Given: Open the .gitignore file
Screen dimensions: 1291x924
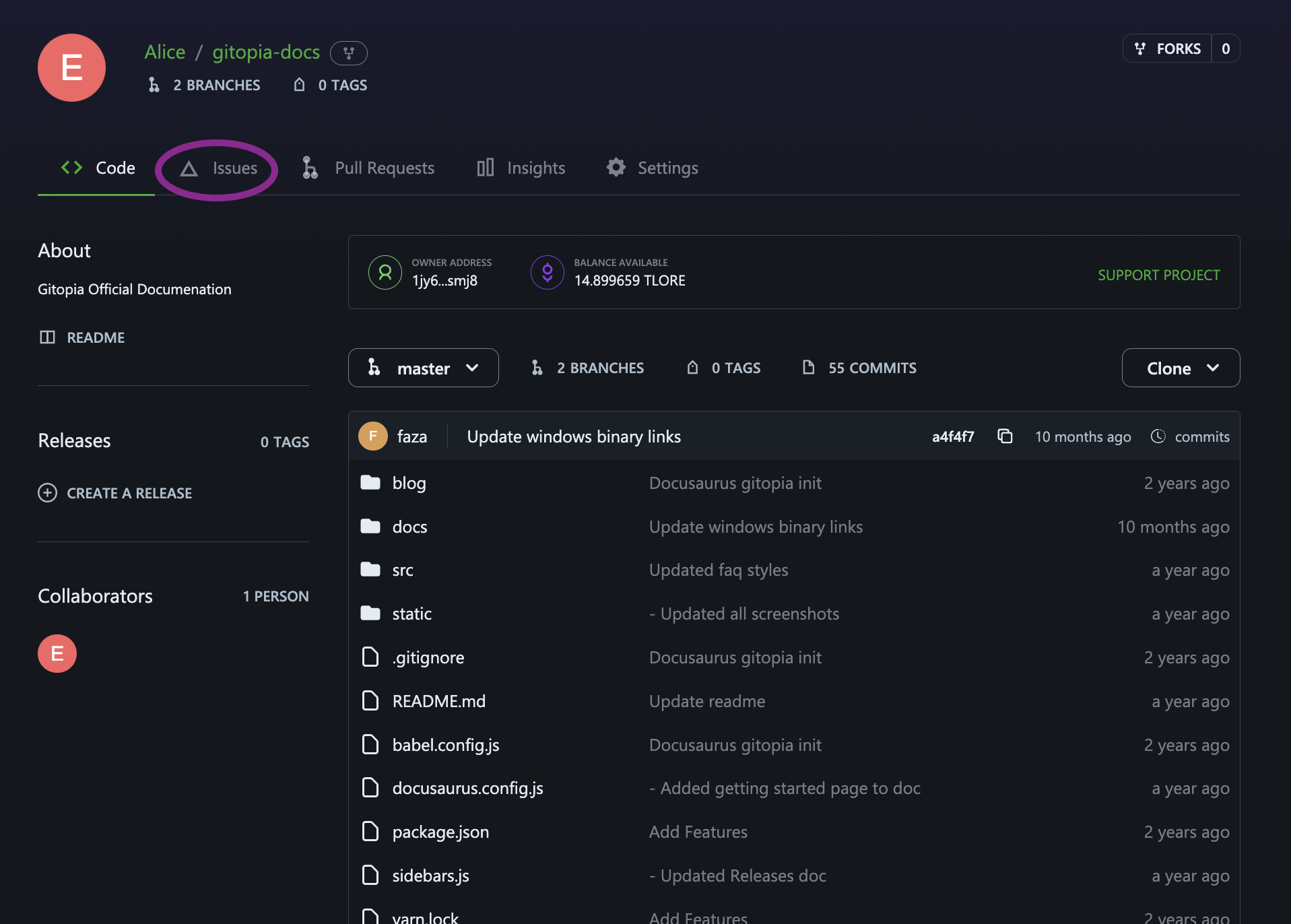Looking at the screenshot, I should pos(428,657).
